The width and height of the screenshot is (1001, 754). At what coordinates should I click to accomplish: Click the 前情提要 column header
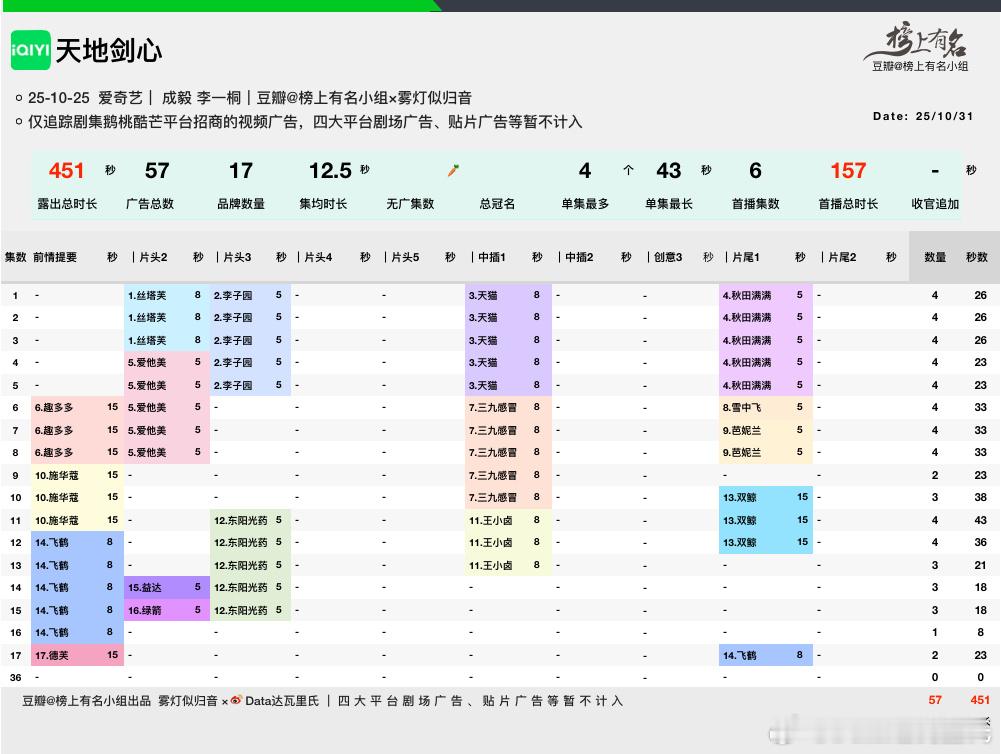tap(55, 257)
